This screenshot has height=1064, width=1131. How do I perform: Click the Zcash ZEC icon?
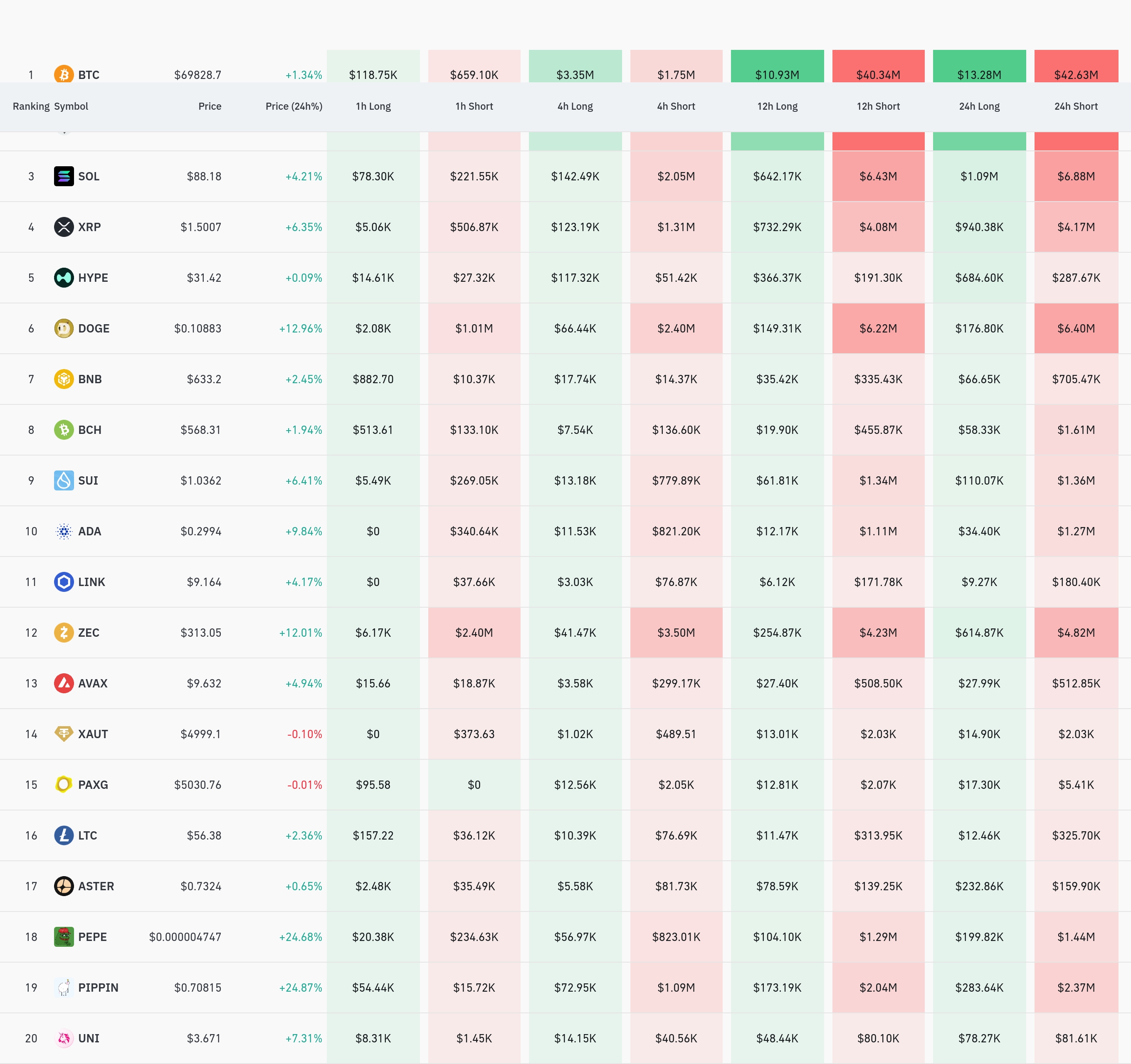(64, 632)
